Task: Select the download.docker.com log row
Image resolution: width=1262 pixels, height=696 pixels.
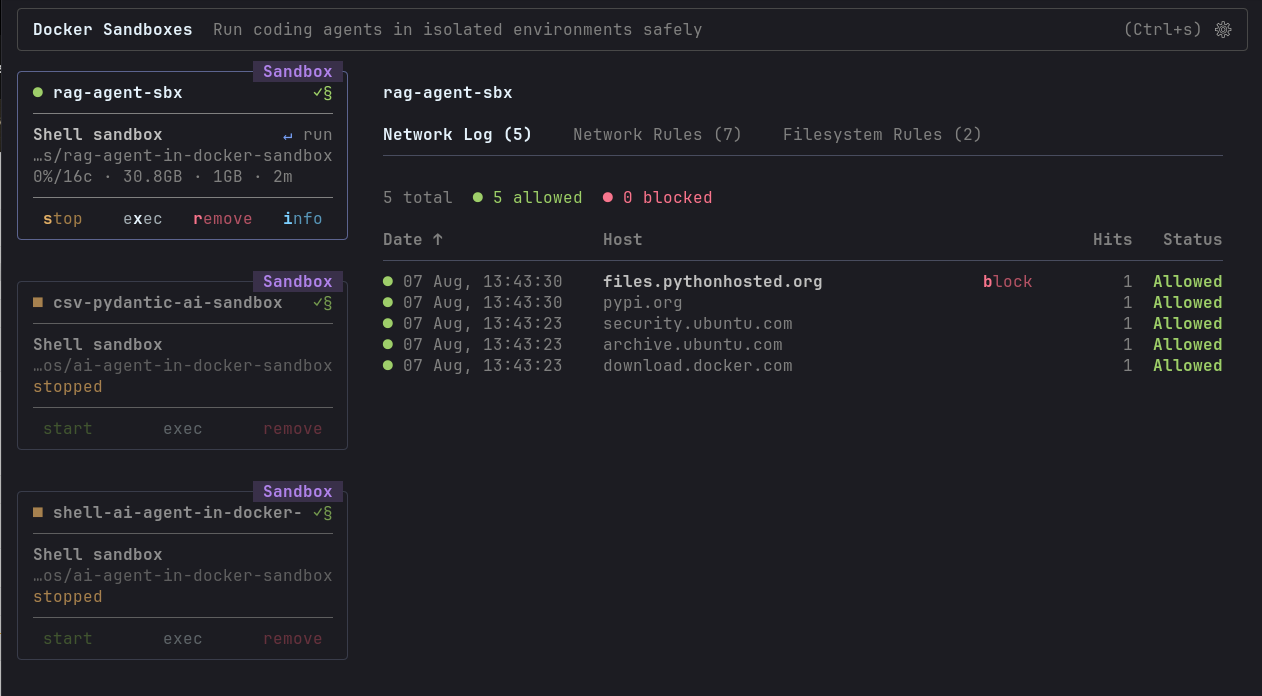Action: [x=803, y=366]
